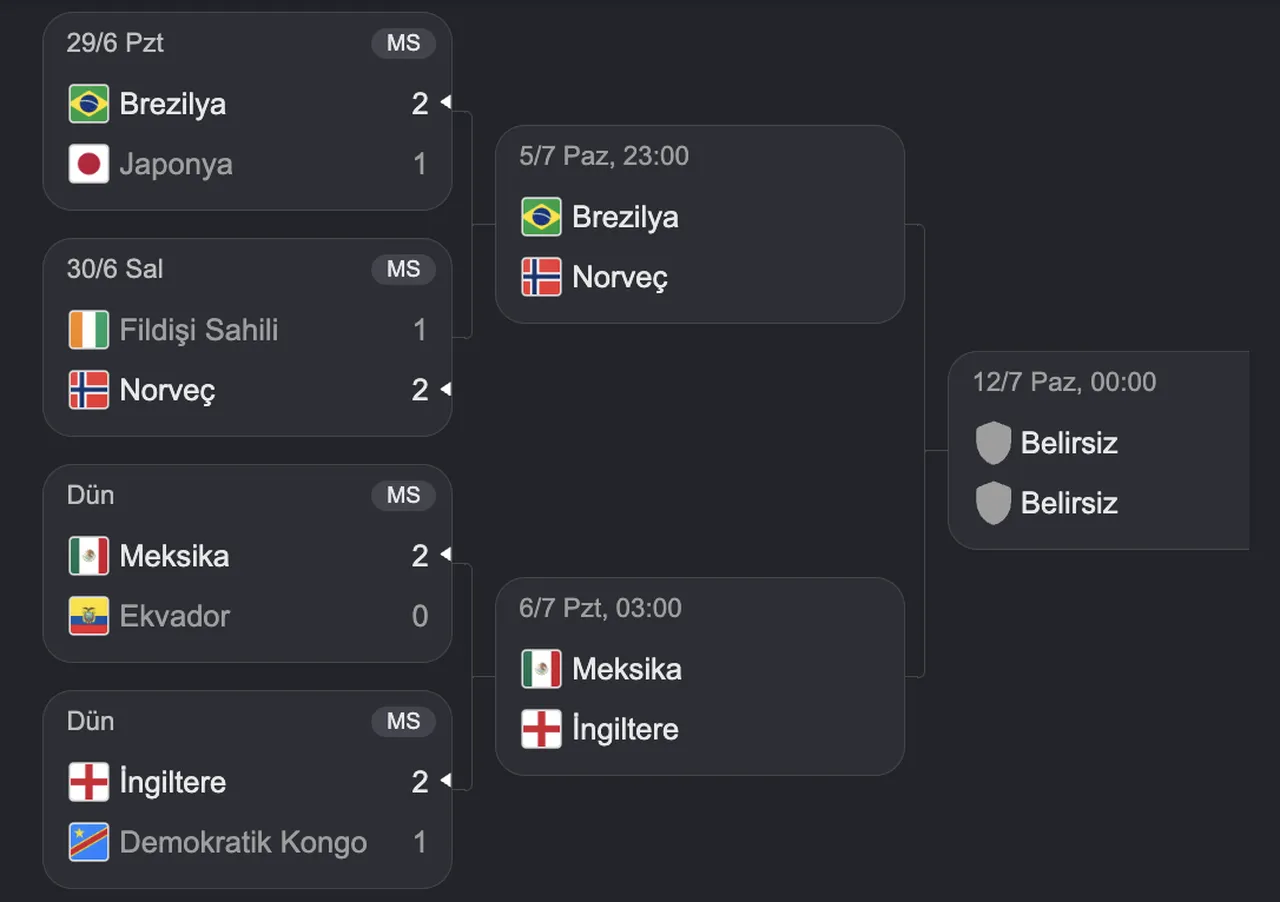Viewport: 1280px width, 902px height.
Task: Click Norway flag in the 30/6 match
Action: tap(89, 390)
